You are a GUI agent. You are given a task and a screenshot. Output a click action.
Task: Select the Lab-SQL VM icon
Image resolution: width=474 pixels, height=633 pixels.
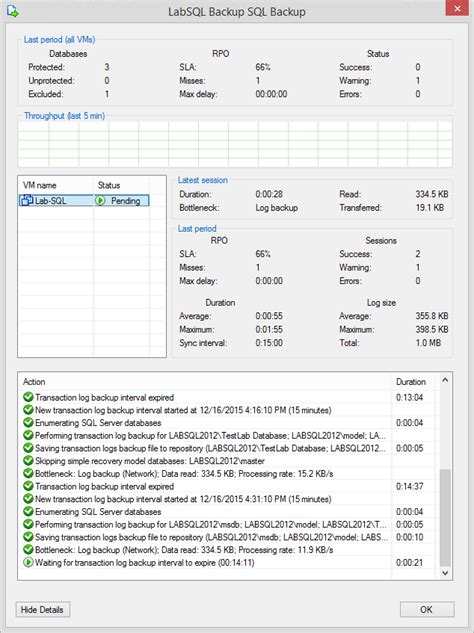[27, 201]
